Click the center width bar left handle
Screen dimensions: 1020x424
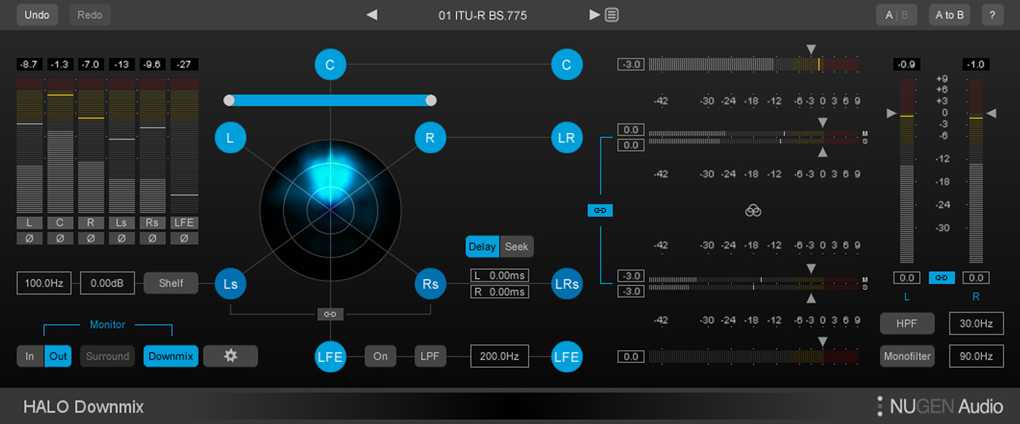229,100
